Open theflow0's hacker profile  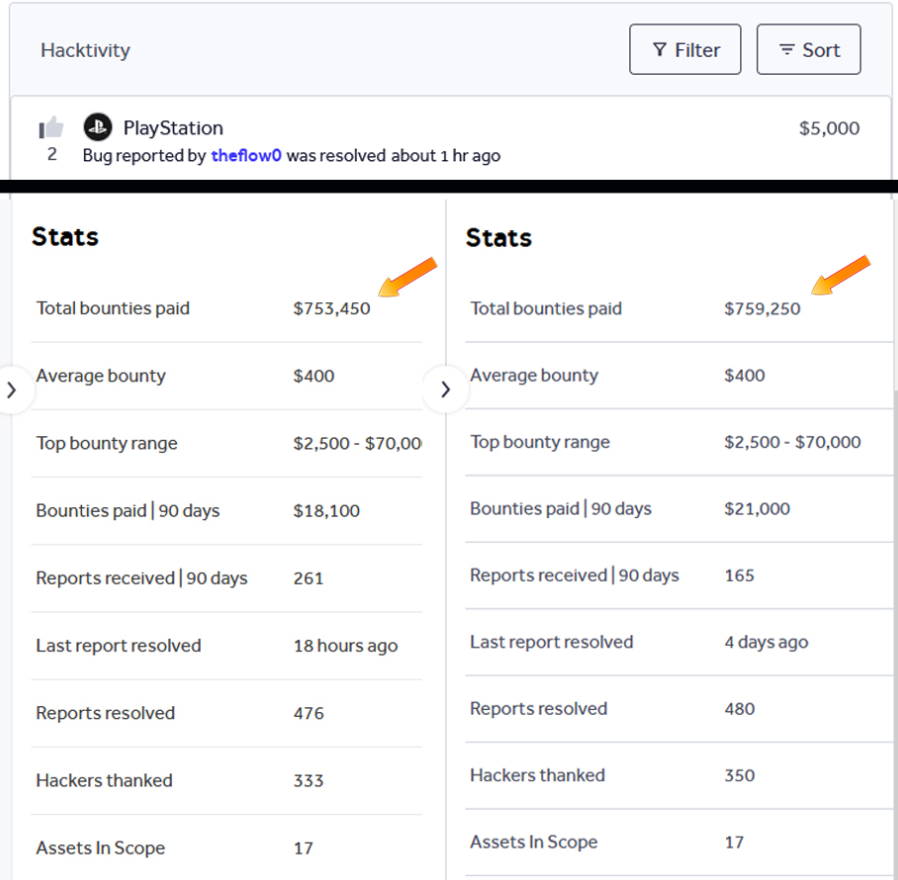246,156
